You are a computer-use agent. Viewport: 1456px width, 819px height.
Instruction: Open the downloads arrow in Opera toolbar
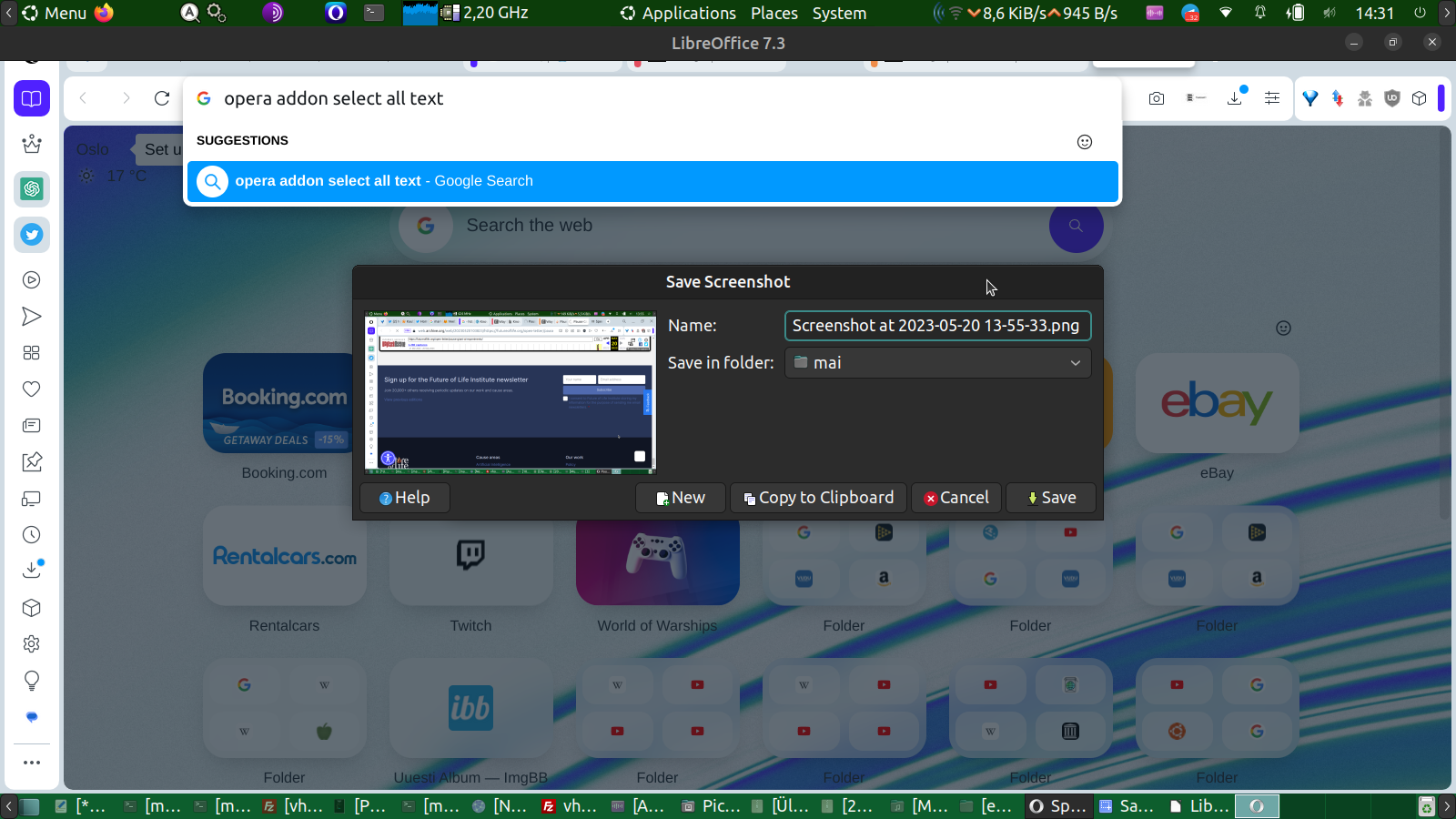pos(1236,97)
